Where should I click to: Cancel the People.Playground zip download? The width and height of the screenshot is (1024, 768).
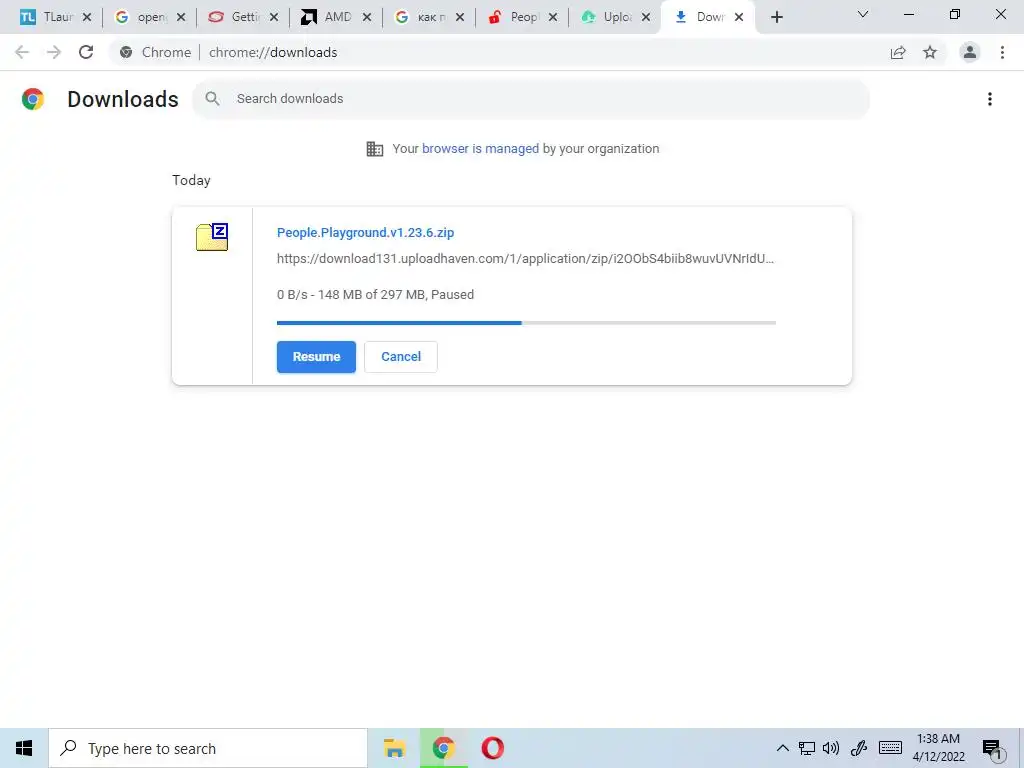click(400, 357)
